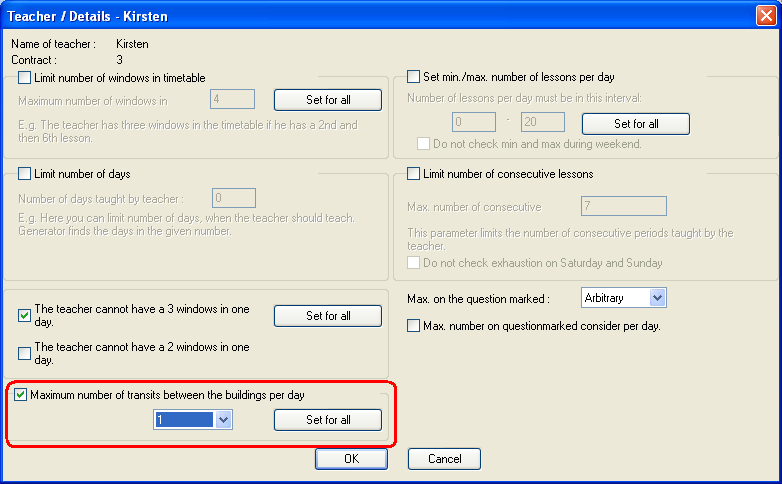Enable Limit number of consecutive lessons
Viewport: 782px width, 484px height.
(414, 174)
